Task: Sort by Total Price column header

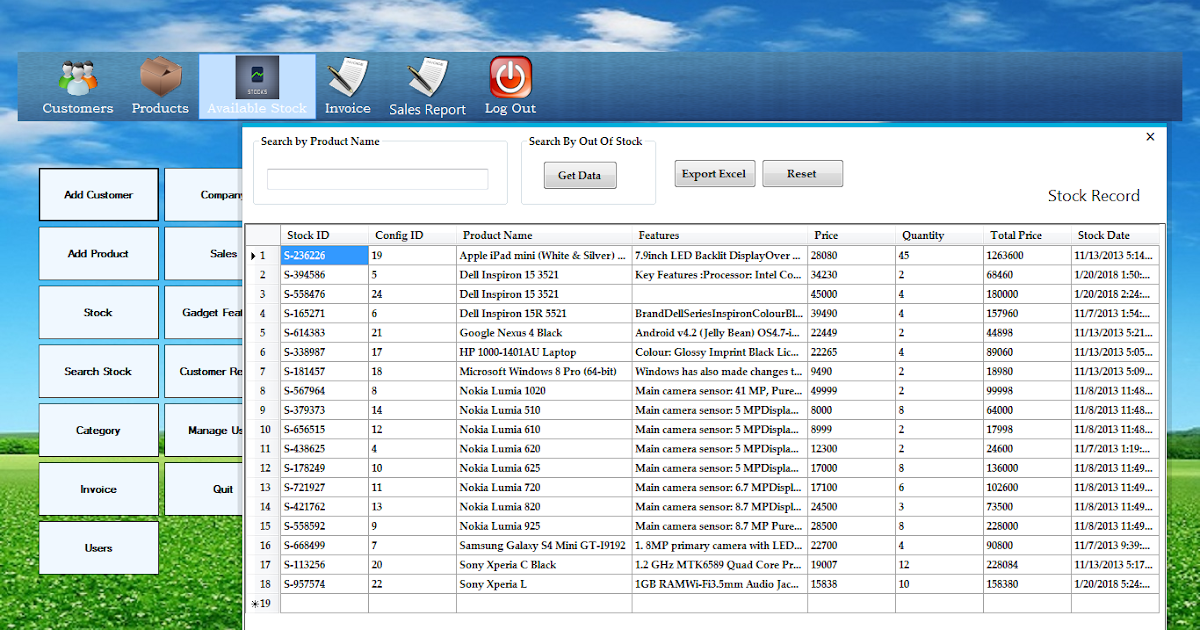Action: click(x=1028, y=236)
